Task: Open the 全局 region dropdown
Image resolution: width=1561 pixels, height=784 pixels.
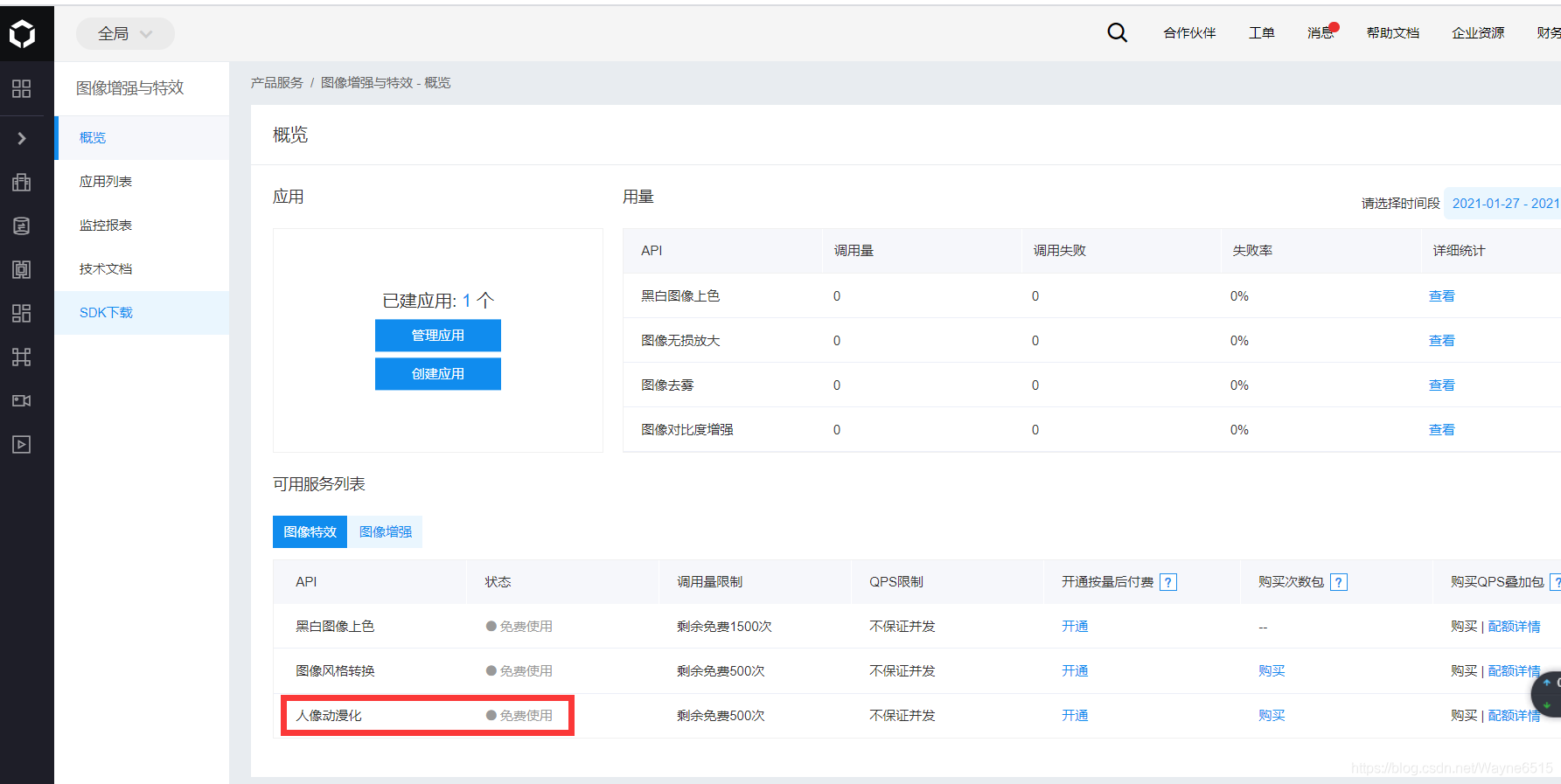Action: [125, 33]
